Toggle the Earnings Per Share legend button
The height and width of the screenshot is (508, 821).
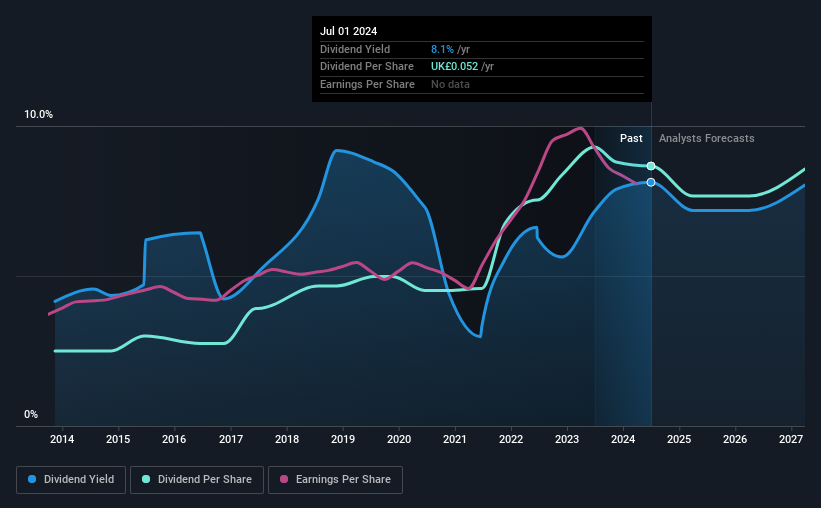[x=335, y=480]
